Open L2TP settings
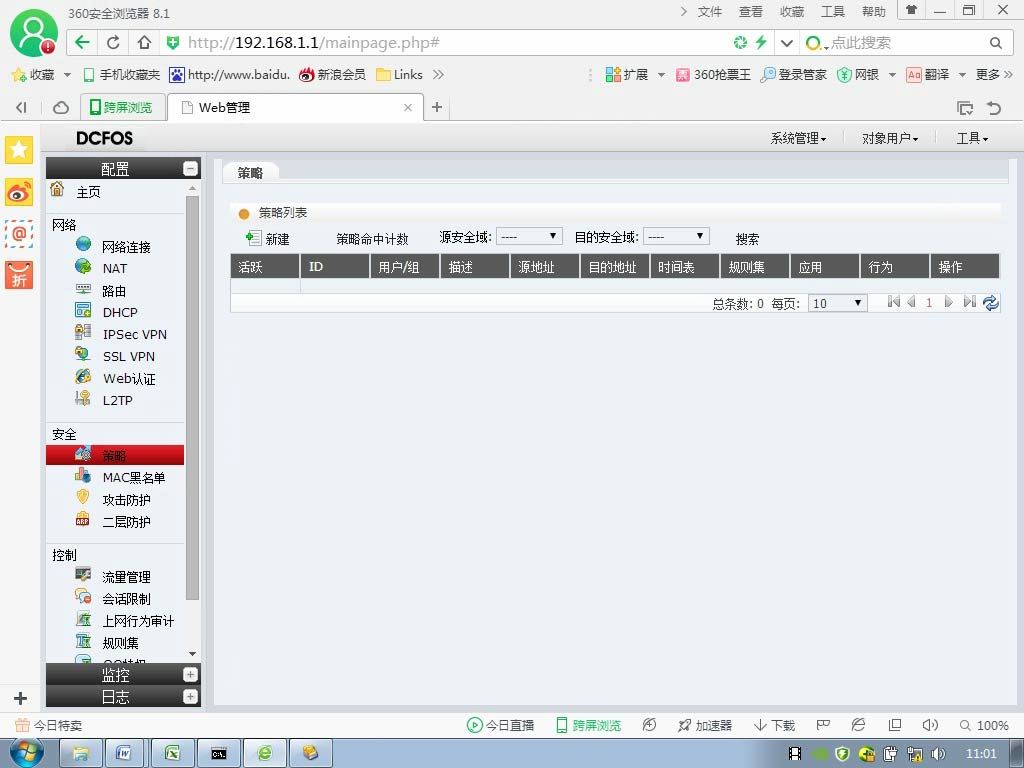The image size is (1024, 768). 118,400
